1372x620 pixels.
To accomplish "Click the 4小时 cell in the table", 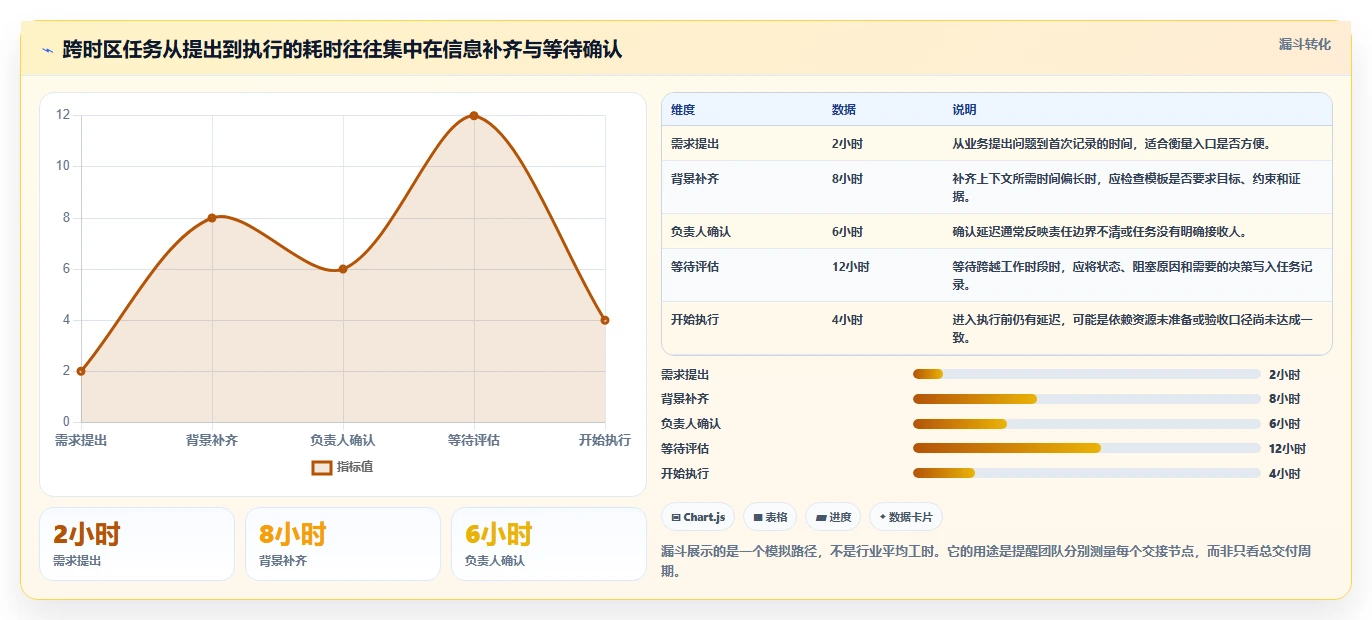I will (847, 320).
